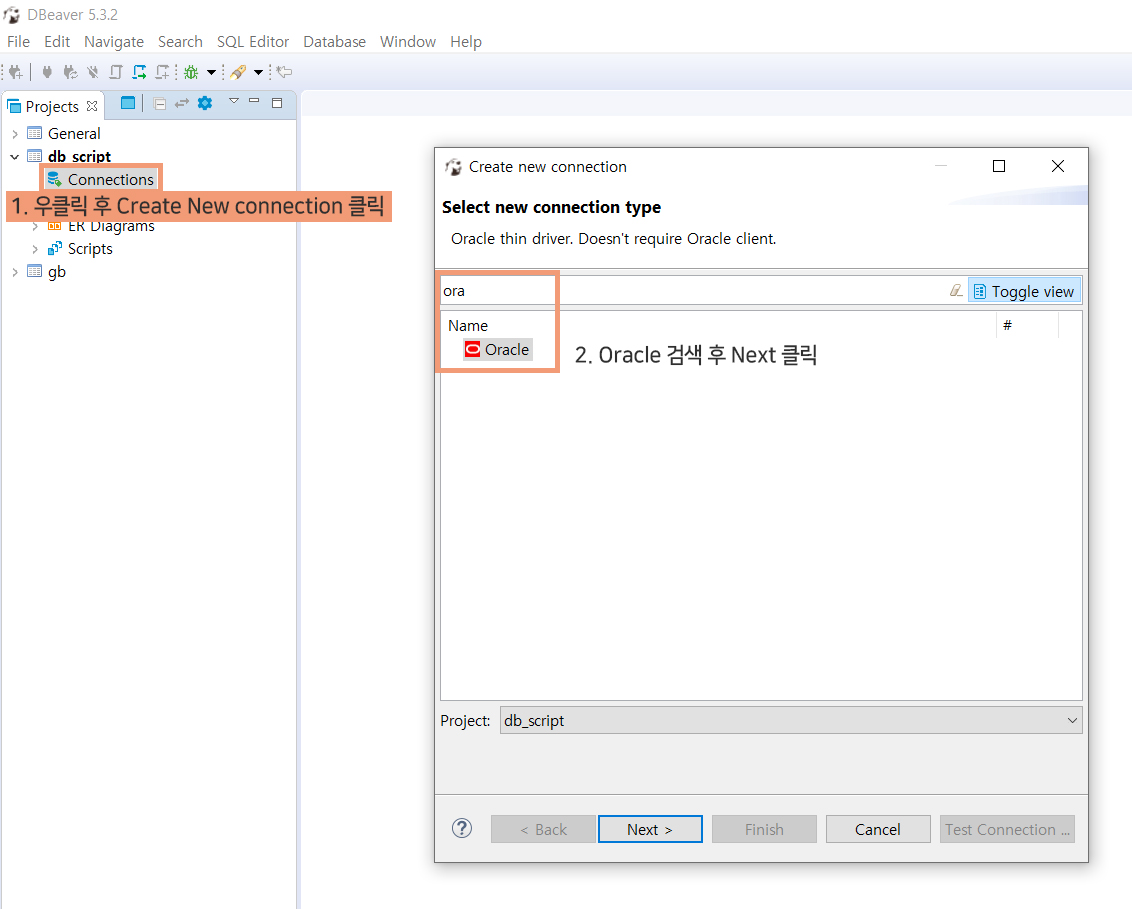Click the green bug debug icon
This screenshot has height=909, width=1132.
(x=191, y=71)
